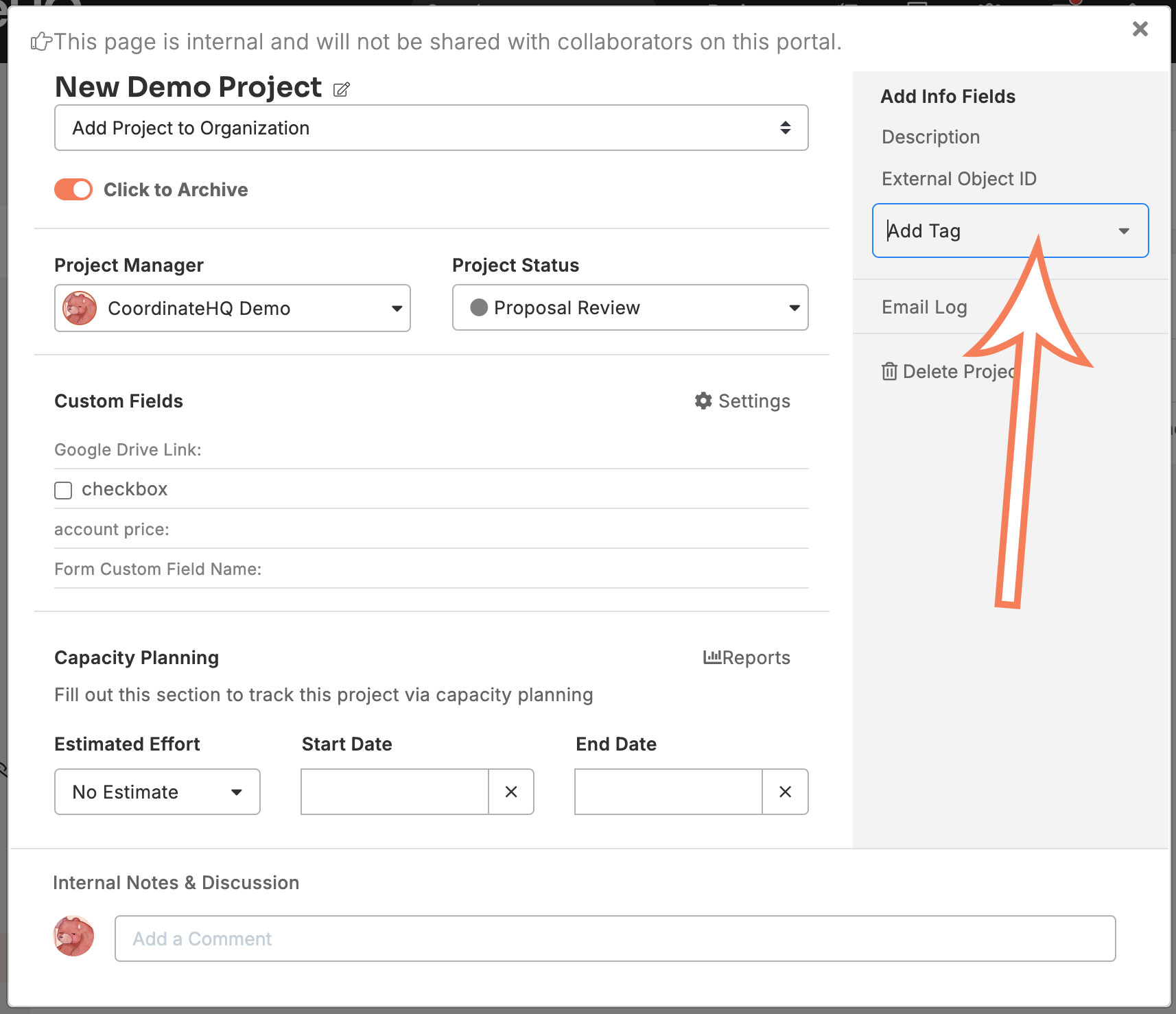Screen dimensions: 1176x1014
Task: Open the Project Status dropdown
Action: 631,307
